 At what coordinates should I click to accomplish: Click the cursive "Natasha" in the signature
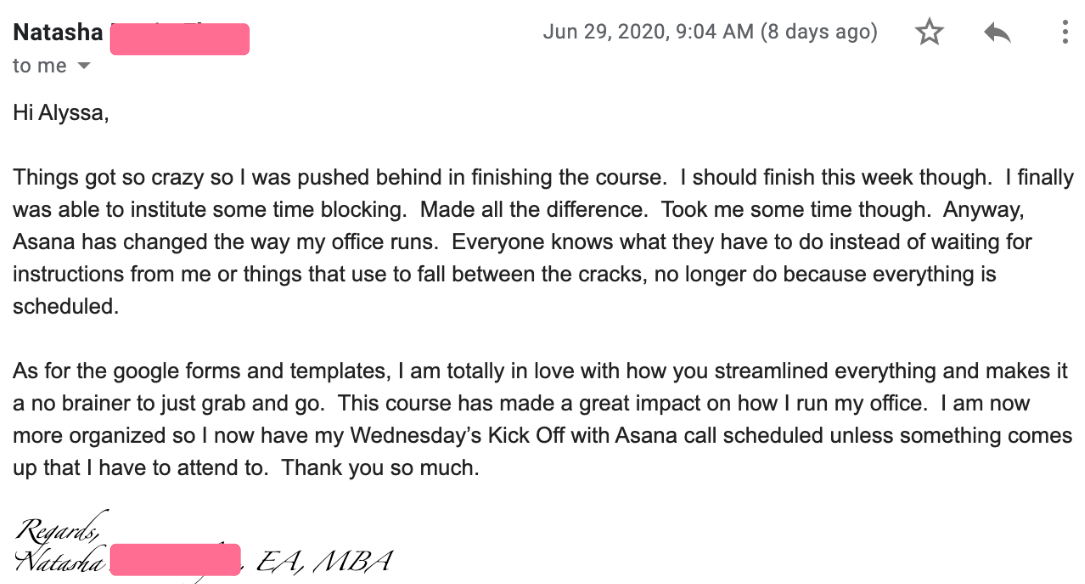(x=60, y=561)
